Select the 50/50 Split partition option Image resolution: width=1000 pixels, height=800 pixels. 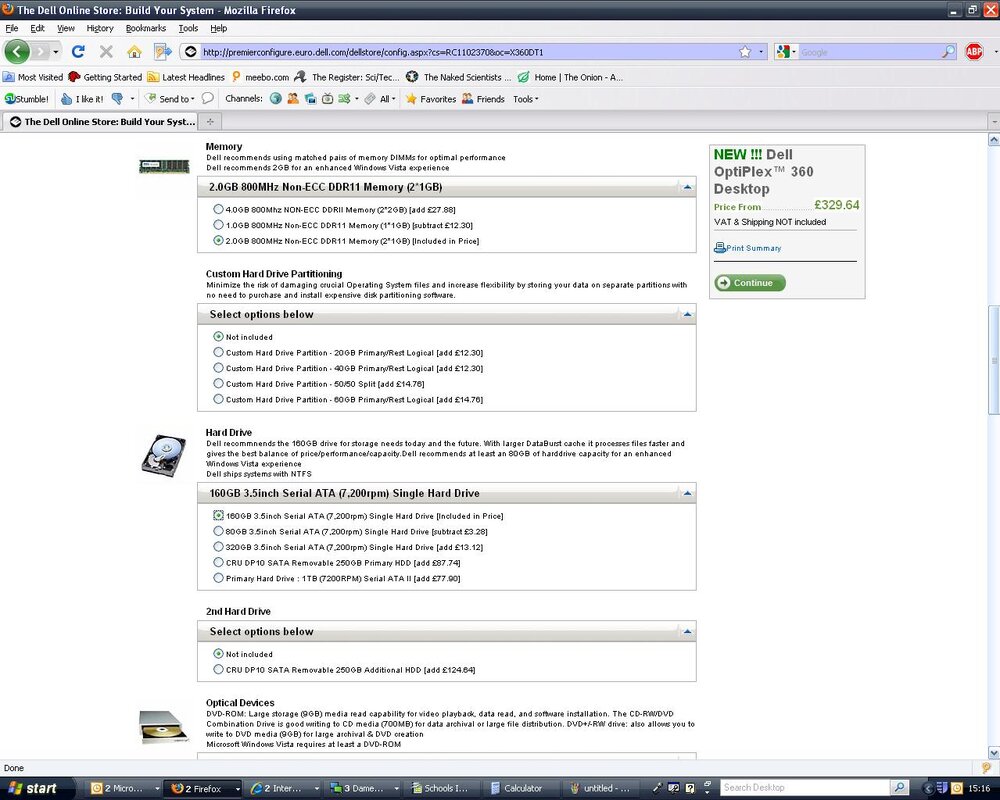(219, 383)
